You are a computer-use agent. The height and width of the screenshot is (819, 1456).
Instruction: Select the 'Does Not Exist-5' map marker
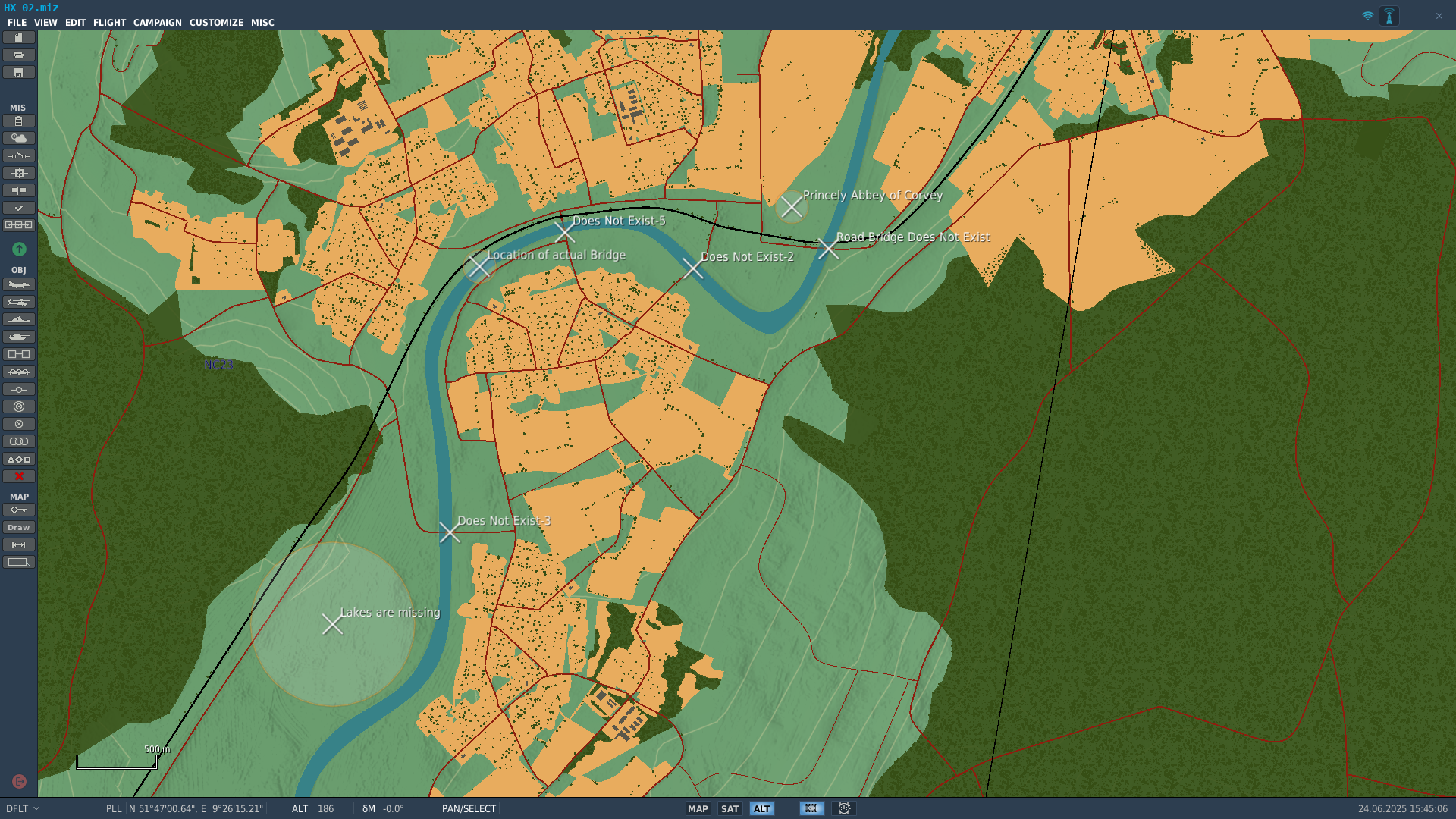(564, 231)
